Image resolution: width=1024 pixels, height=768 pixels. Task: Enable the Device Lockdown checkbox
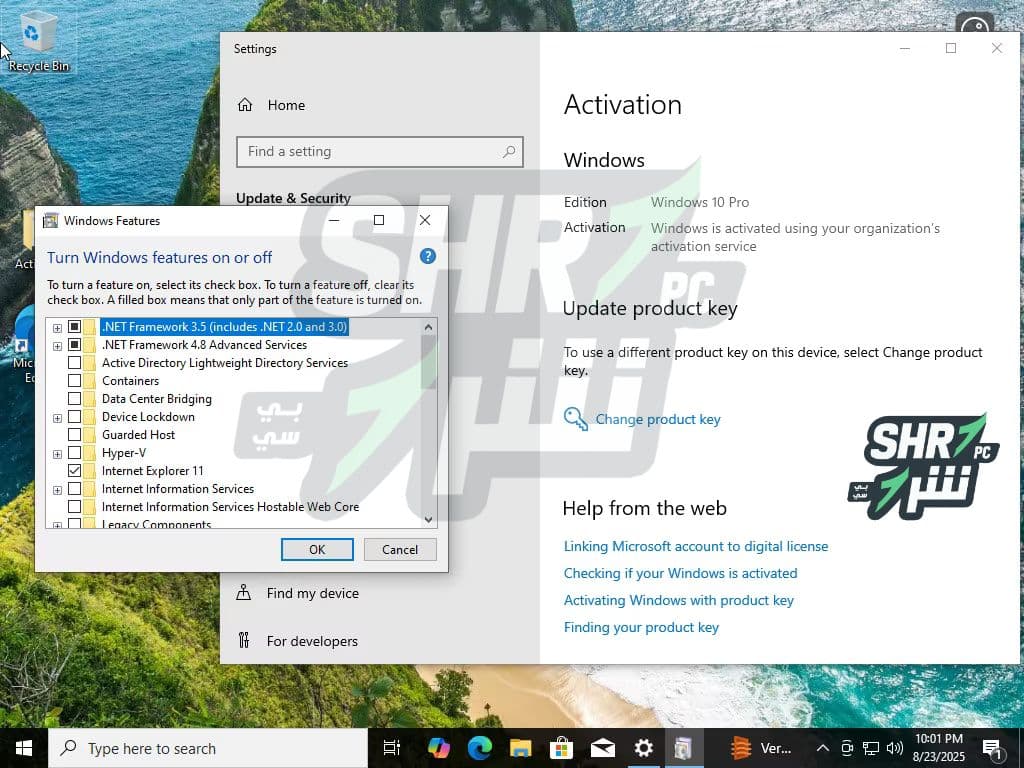[74, 416]
